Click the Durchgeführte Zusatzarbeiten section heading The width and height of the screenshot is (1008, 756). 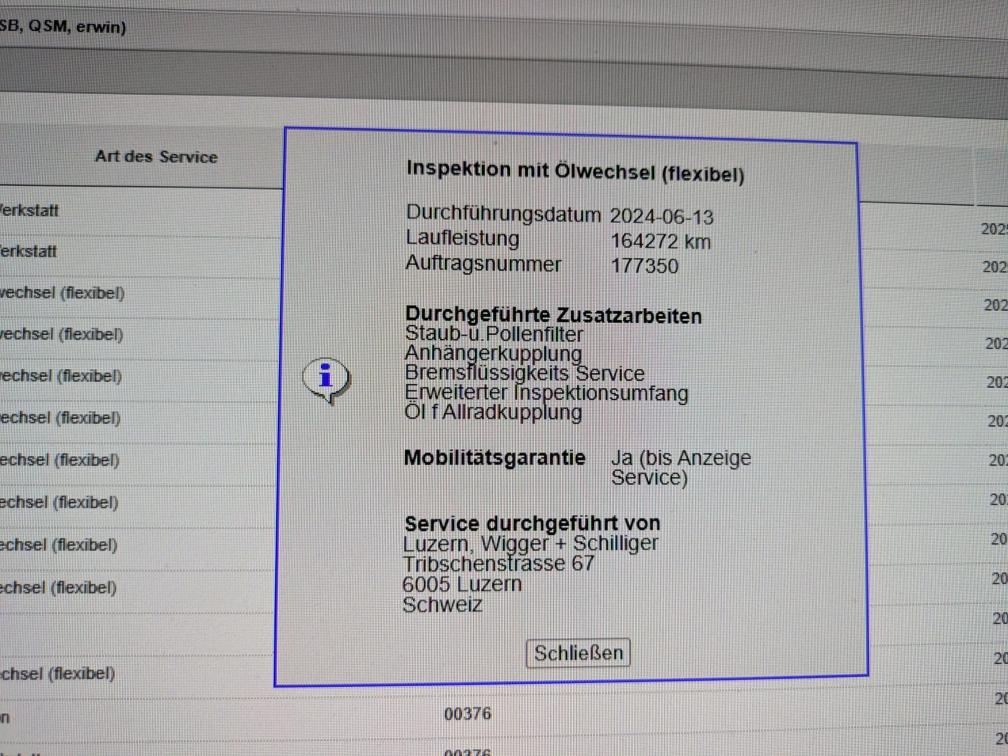[553, 315]
